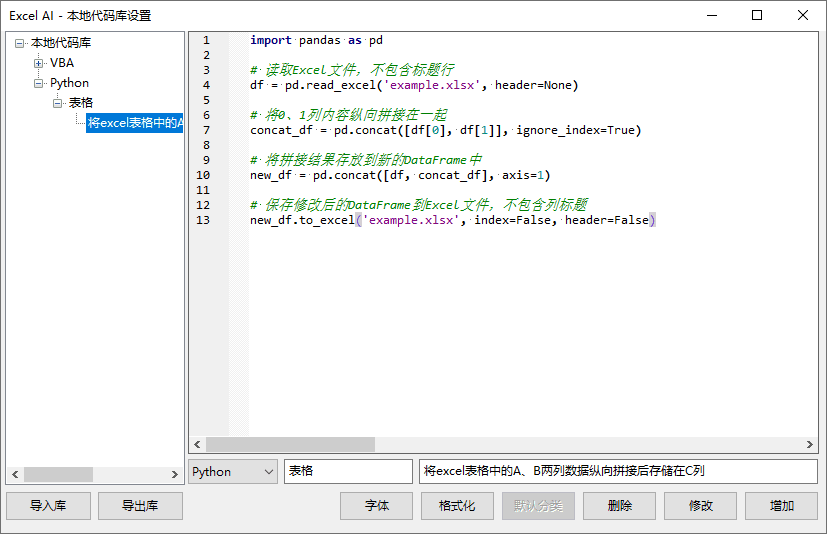Click the 修改 modify button
The width and height of the screenshot is (827, 534).
tap(700, 506)
